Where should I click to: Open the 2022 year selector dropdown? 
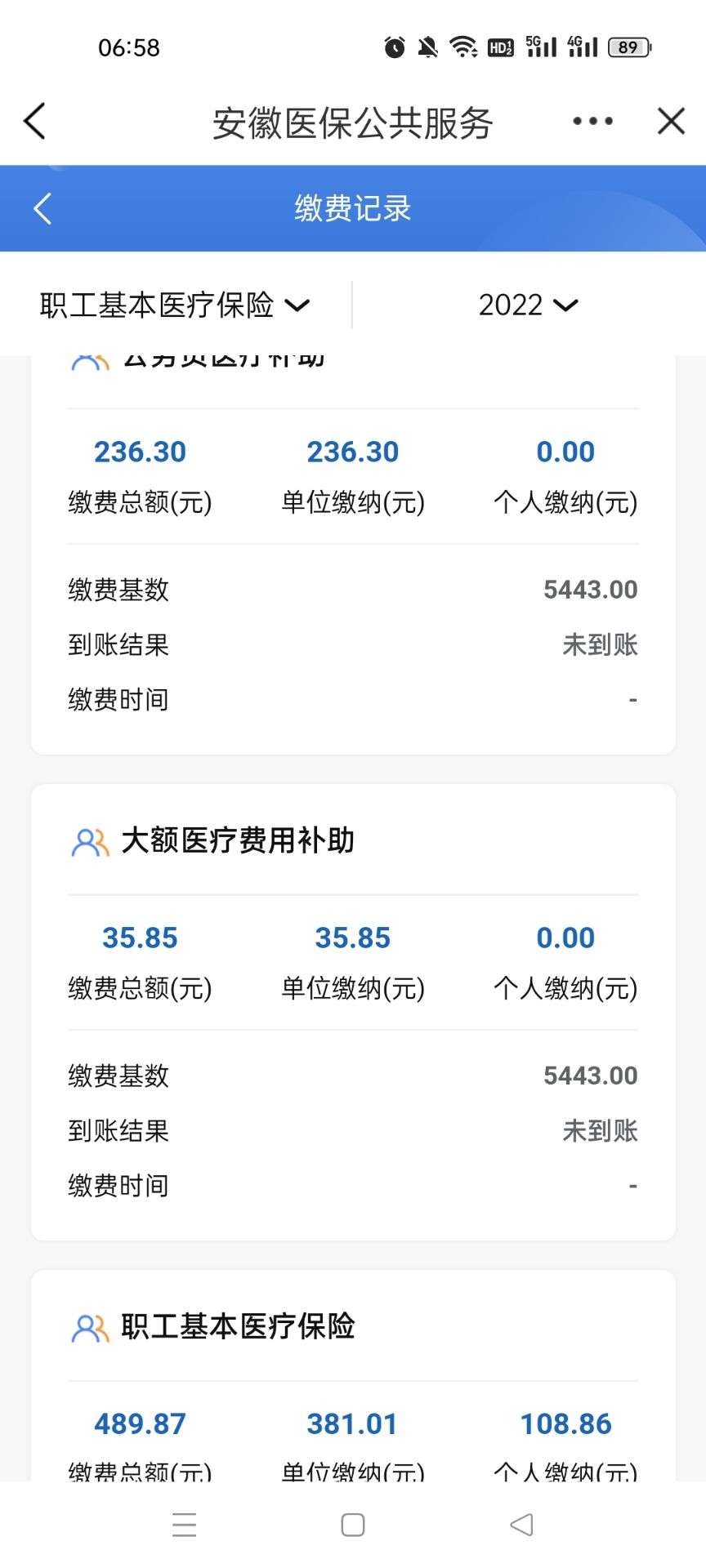(528, 305)
